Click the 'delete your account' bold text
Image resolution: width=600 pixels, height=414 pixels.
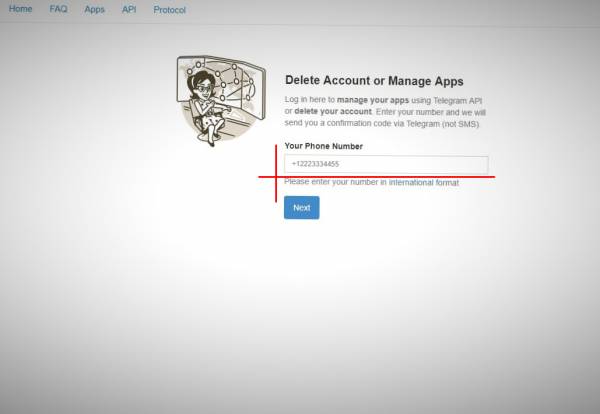(333, 111)
